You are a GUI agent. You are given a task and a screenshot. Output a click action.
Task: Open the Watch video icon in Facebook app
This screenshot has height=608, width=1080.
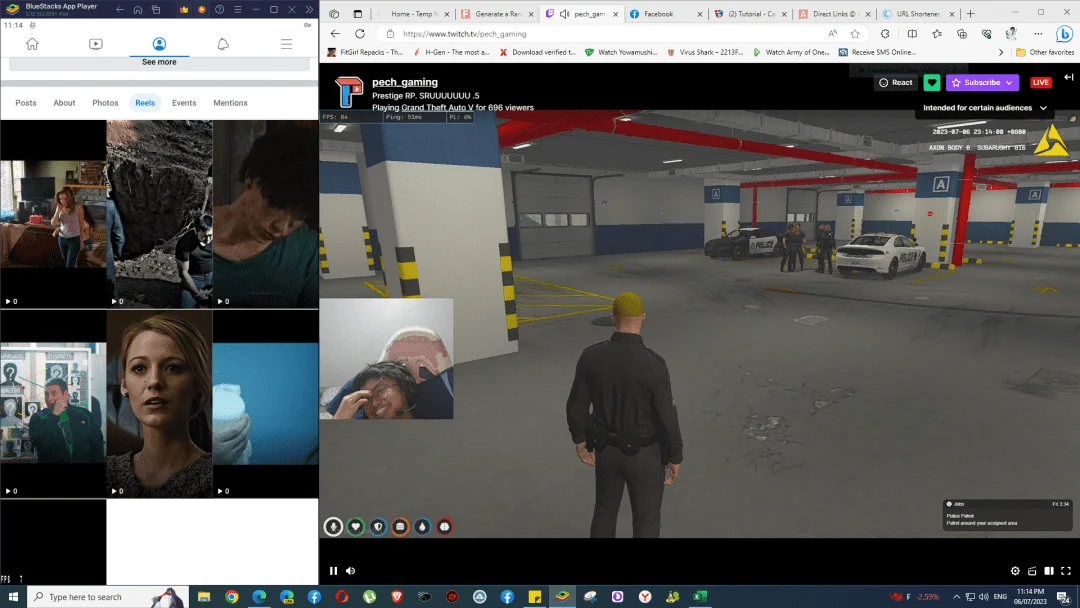(x=96, y=44)
